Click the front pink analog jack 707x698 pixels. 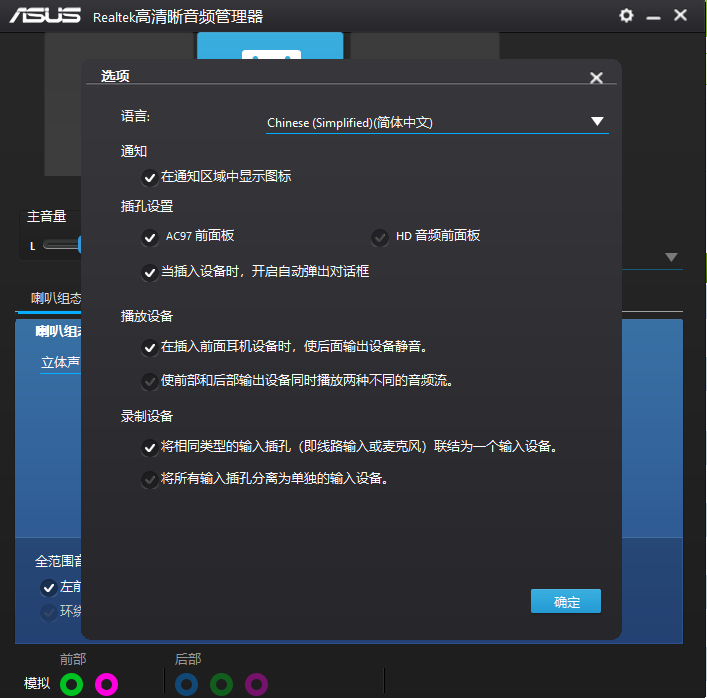[x=106, y=684]
